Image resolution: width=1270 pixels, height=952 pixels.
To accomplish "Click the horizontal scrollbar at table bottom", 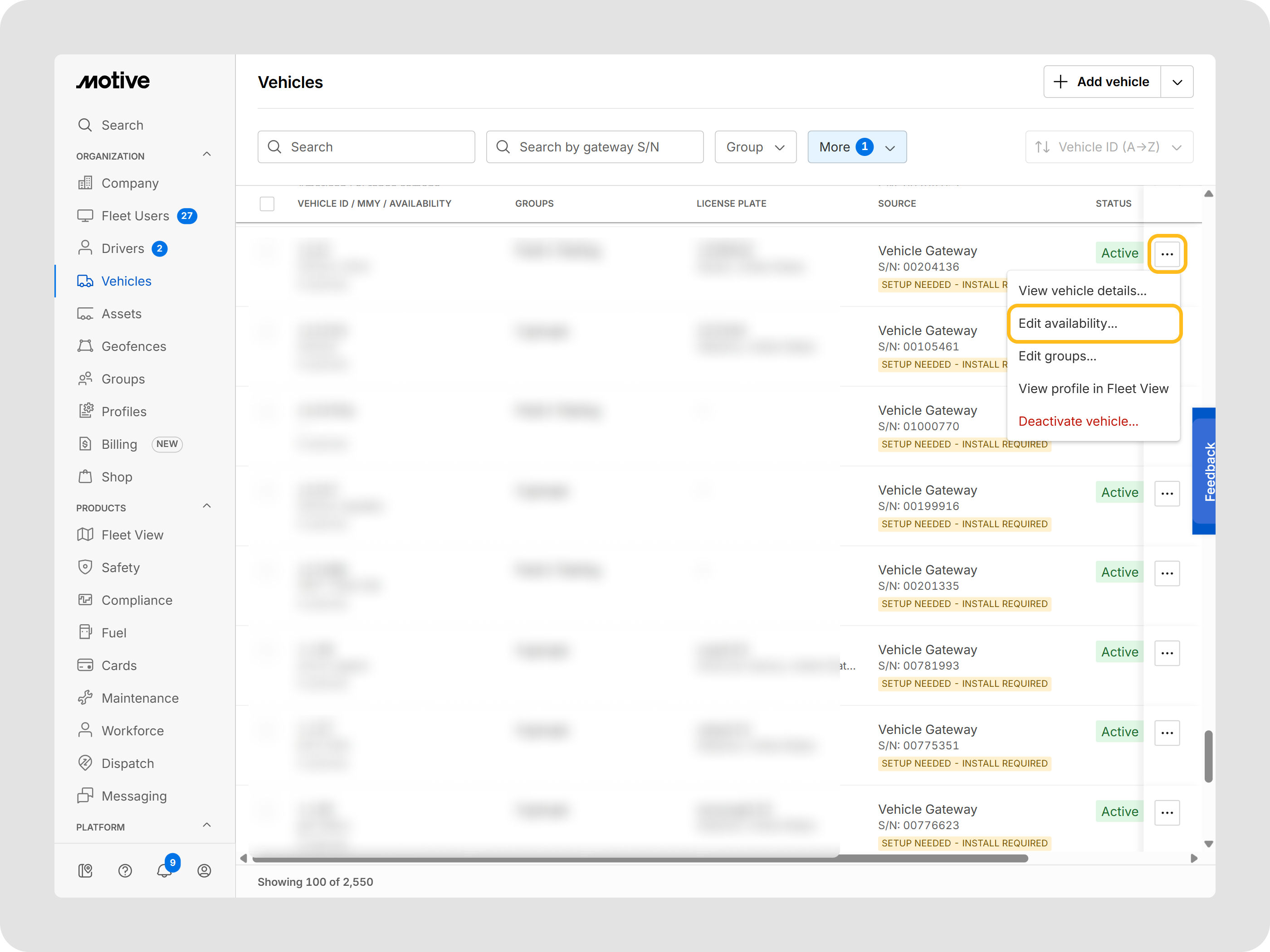I will pyautogui.click(x=640, y=859).
